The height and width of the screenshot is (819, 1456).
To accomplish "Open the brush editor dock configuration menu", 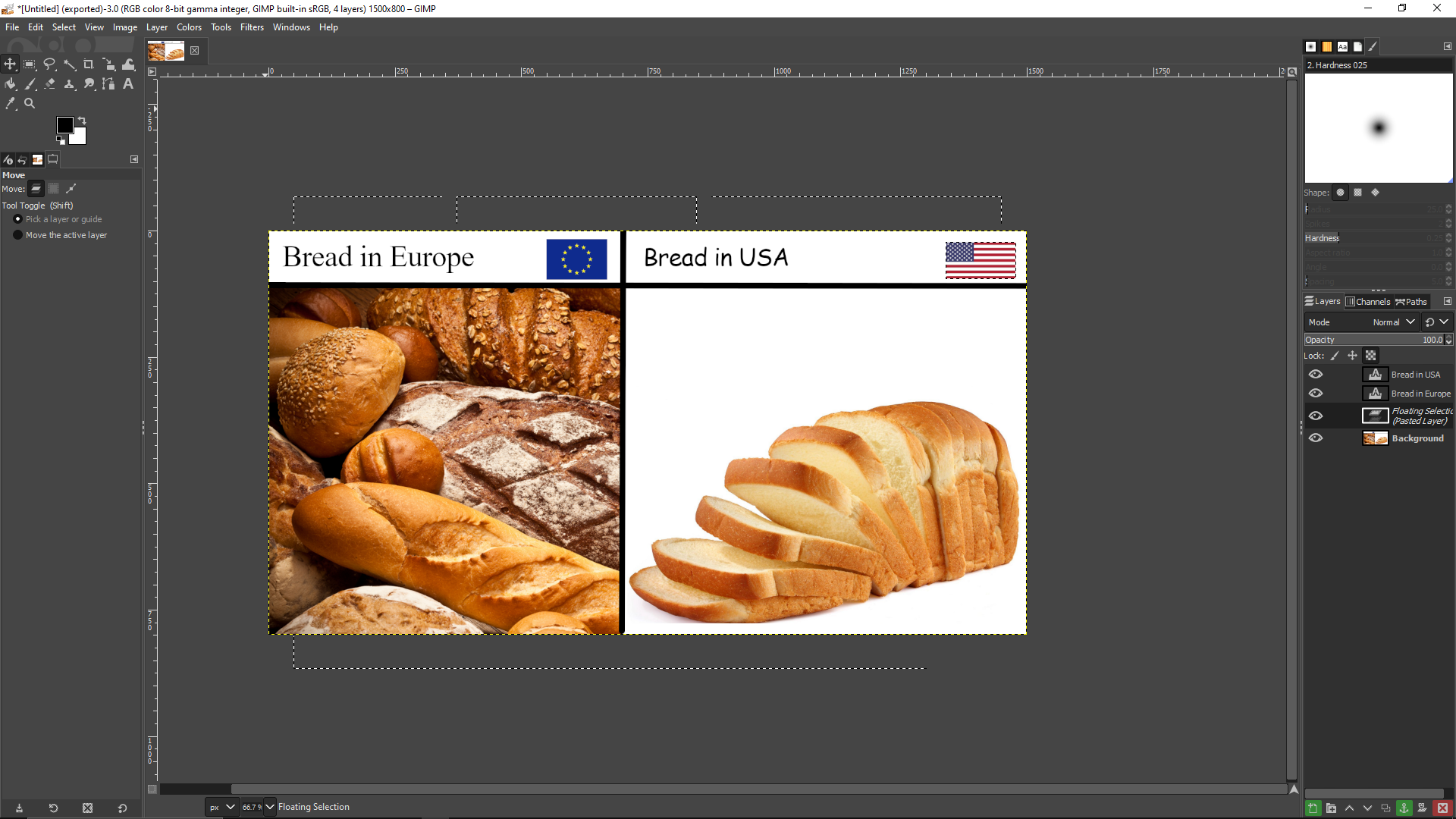I will tap(1447, 46).
